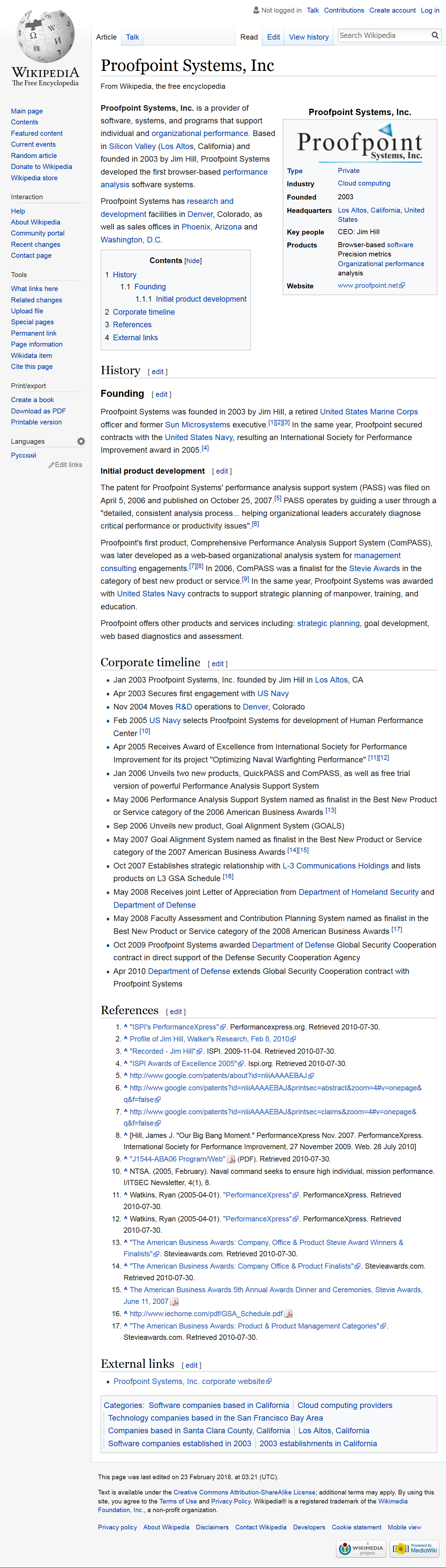
Task: Open the Stevie Awards link
Action: 374,568
